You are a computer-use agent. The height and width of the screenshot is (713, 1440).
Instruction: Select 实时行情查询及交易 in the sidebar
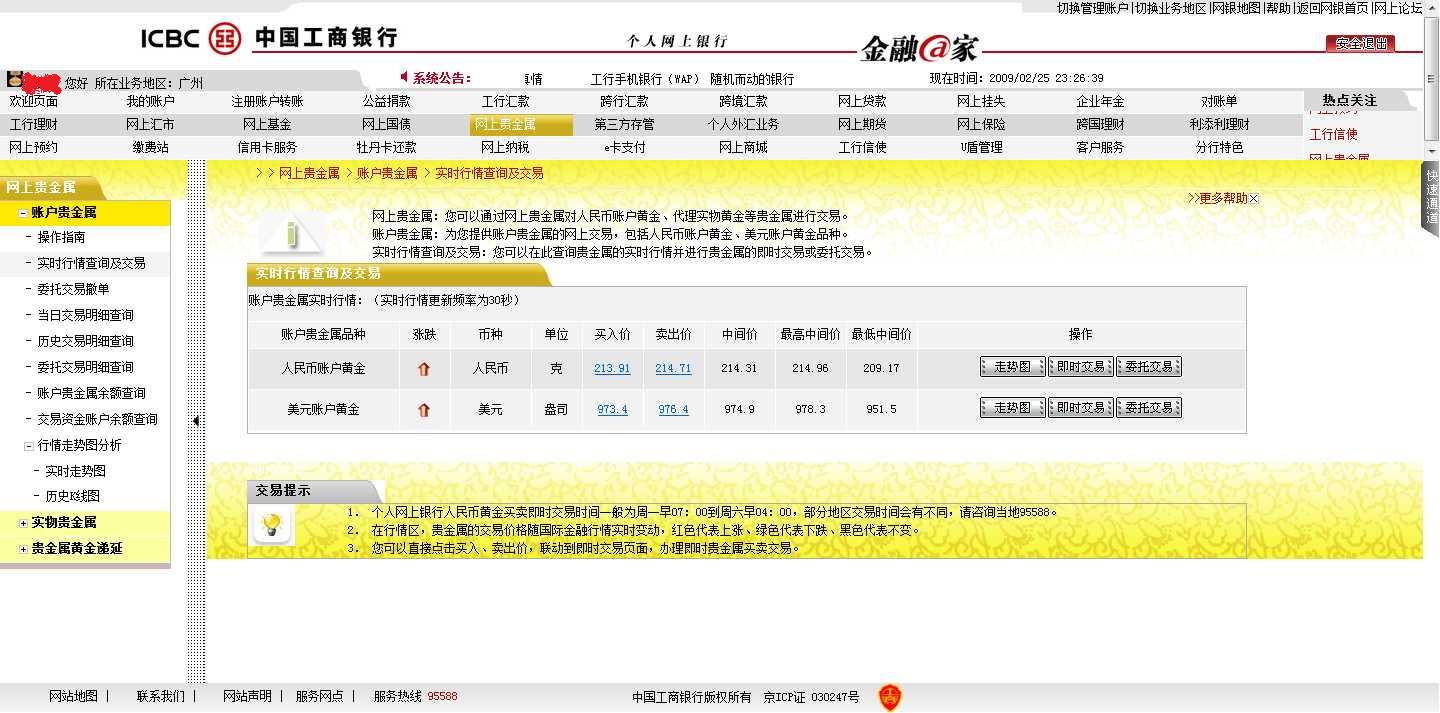point(91,264)
